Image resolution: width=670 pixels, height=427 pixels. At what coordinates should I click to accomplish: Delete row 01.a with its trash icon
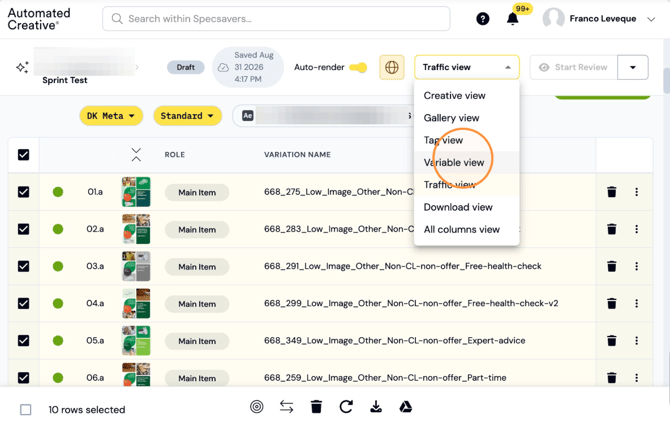(x=611, y=192)
